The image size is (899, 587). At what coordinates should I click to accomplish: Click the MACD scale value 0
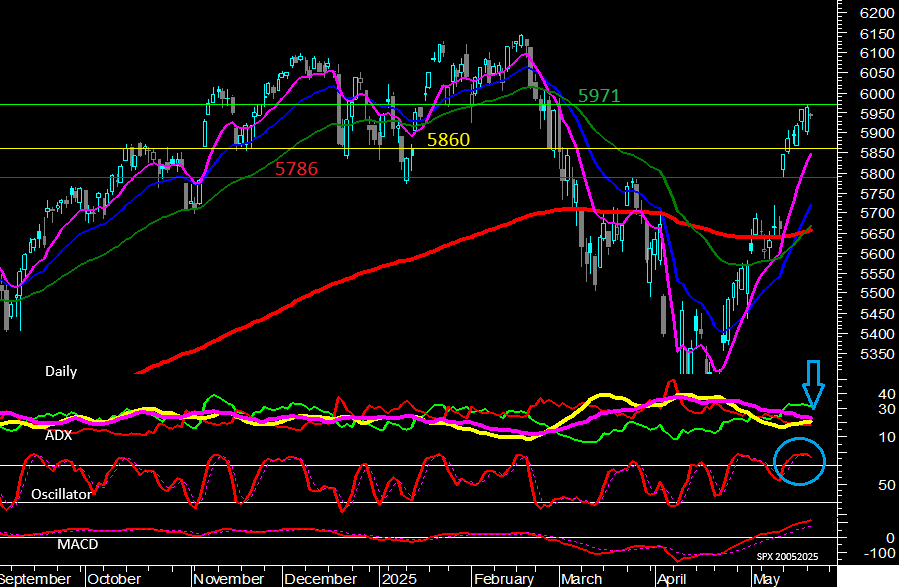[x=890, y=538]
